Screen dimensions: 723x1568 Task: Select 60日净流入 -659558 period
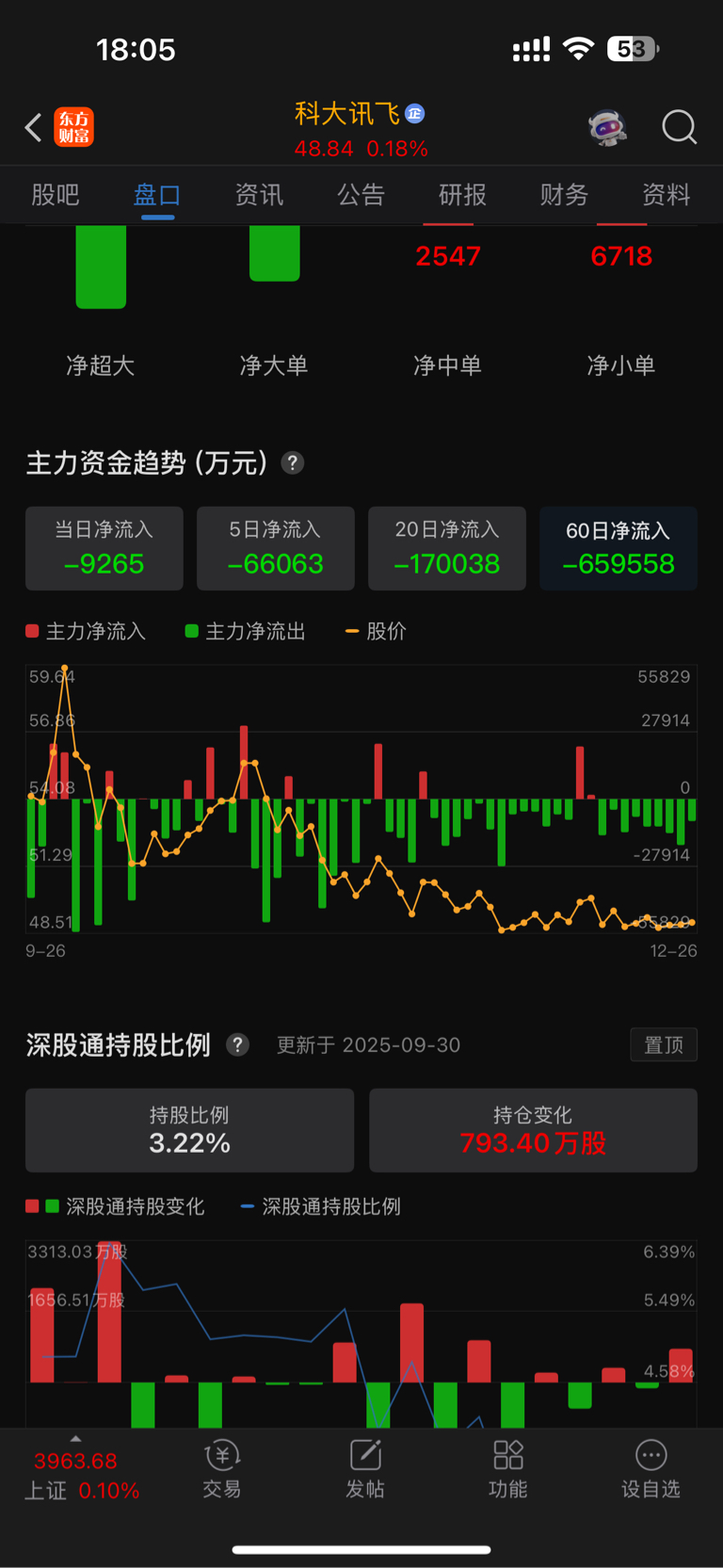point(619,548)
